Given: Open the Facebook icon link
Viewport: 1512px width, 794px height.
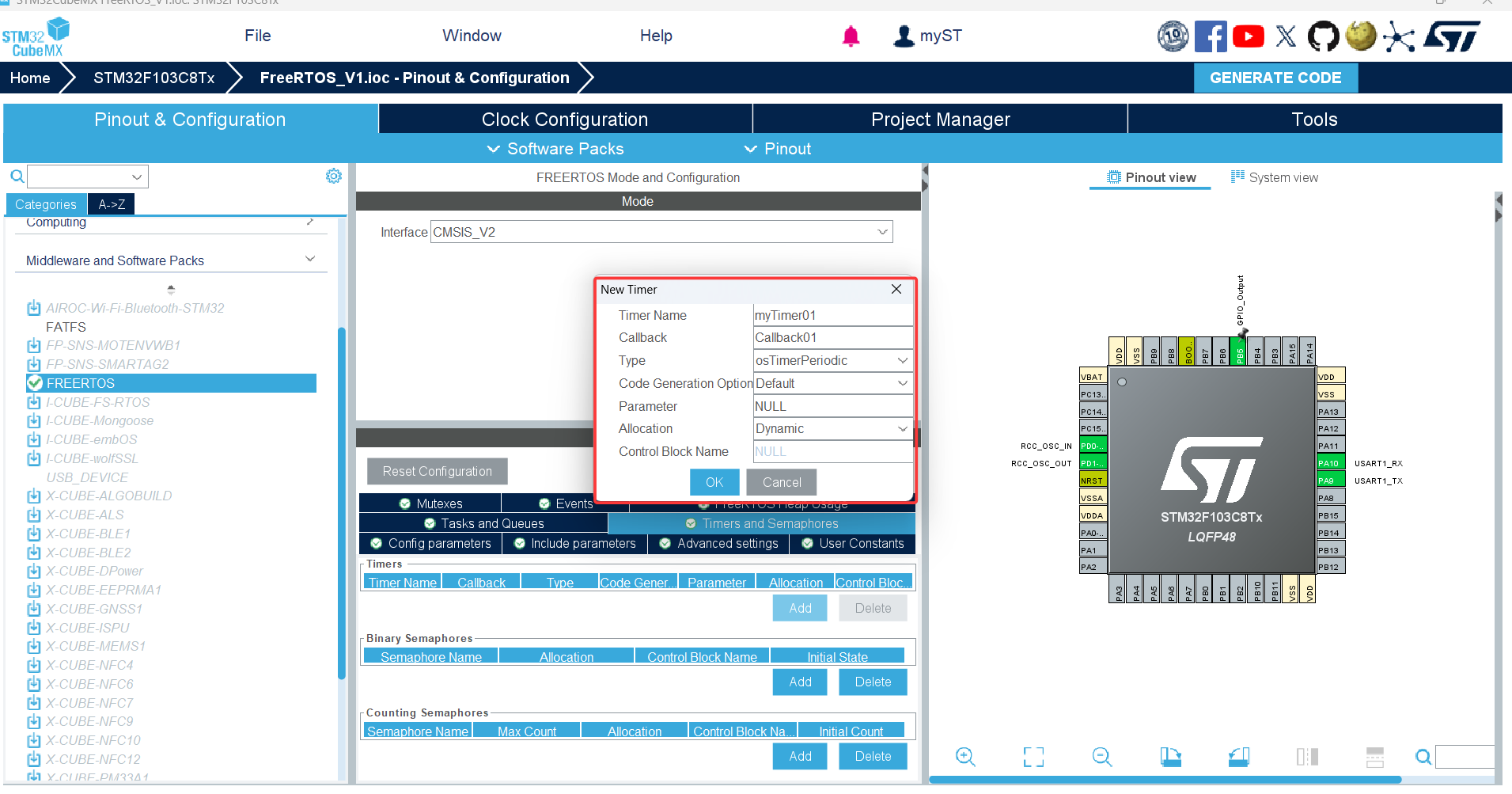Looking at the screenshot, I should [x=1211, y=36].
